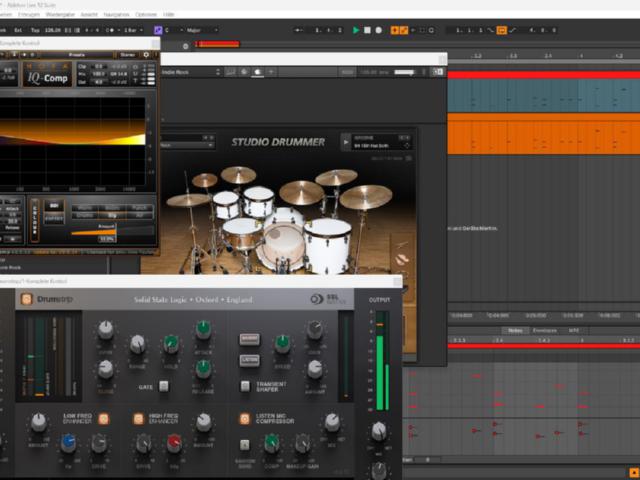Viewport: 640px width, 480px height.
Task: Click the Gate Release green knob
Action: tap(203, 369)
